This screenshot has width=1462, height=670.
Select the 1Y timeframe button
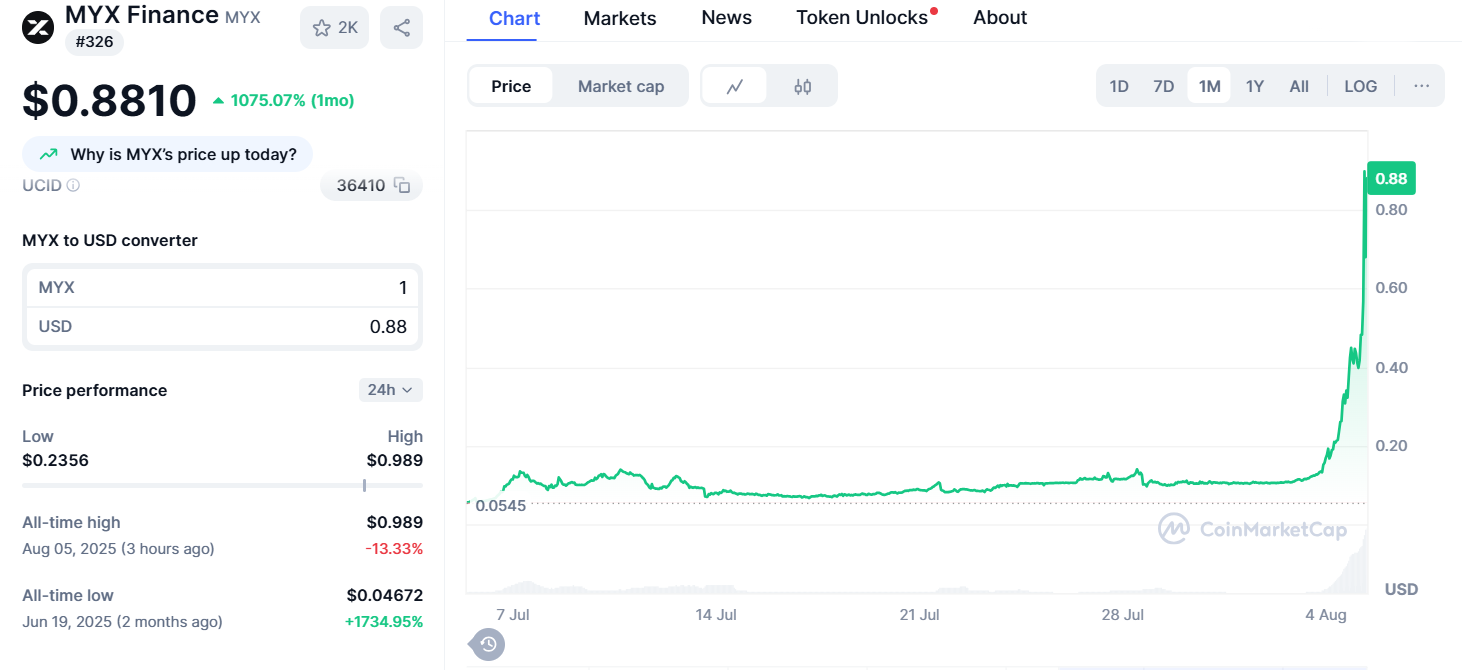click(x=1254, y=86)
